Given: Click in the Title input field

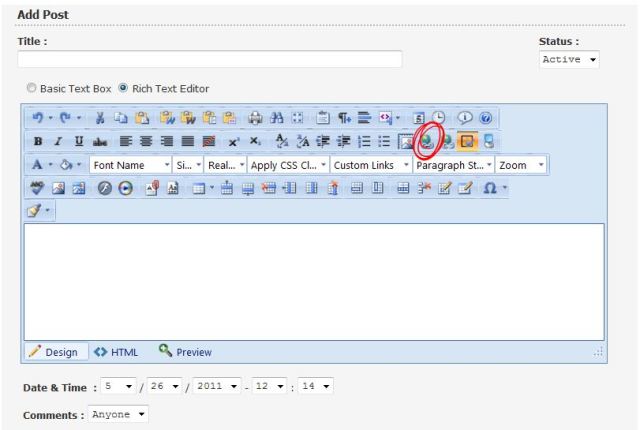Looking at the screenshot, I should coord(210,60).
